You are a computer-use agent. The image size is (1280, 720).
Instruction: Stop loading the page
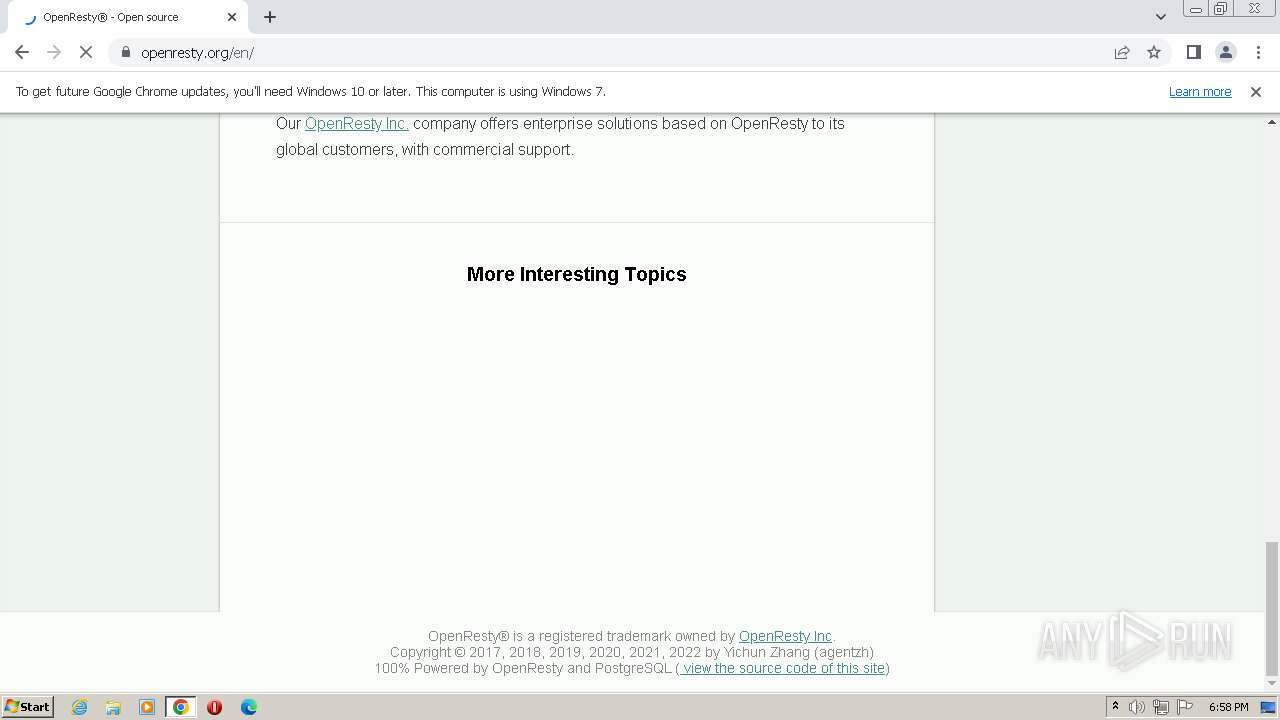(86, 53)
